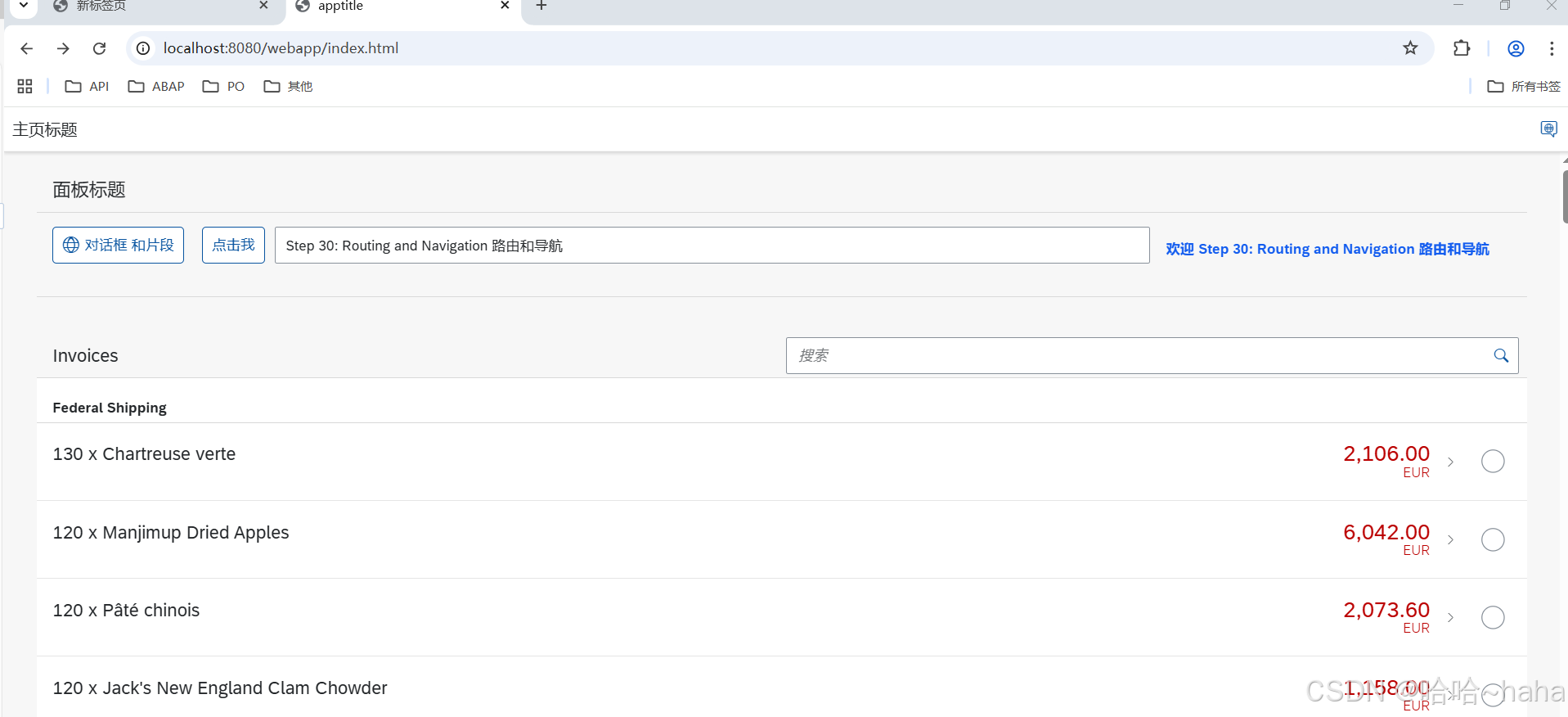Open browser extensions puzzle icon

click(x=1462, y=48)
